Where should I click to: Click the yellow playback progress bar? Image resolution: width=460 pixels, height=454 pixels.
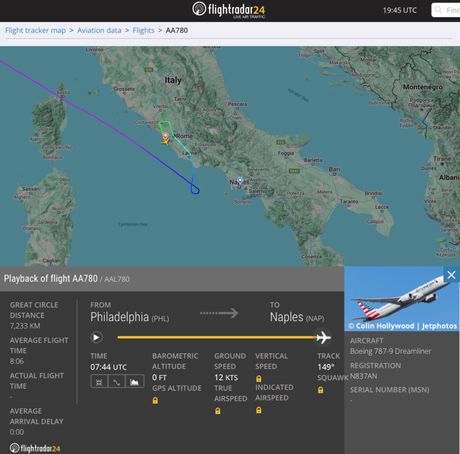(x=217, y=337)
